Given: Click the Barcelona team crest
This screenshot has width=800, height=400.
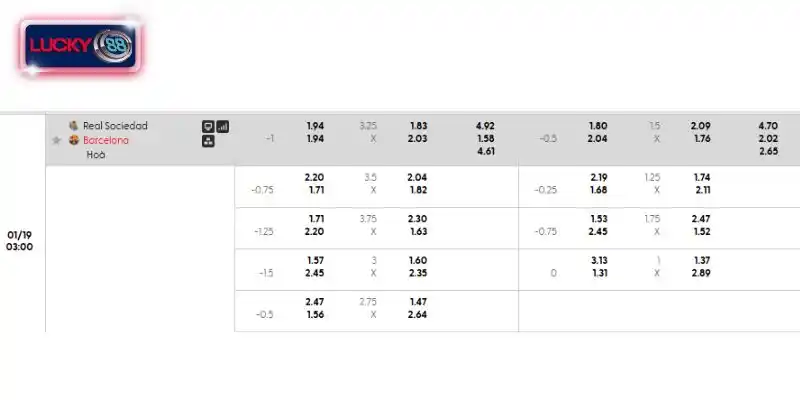Looking at the screenshot, I should click(x=73, y=140).
